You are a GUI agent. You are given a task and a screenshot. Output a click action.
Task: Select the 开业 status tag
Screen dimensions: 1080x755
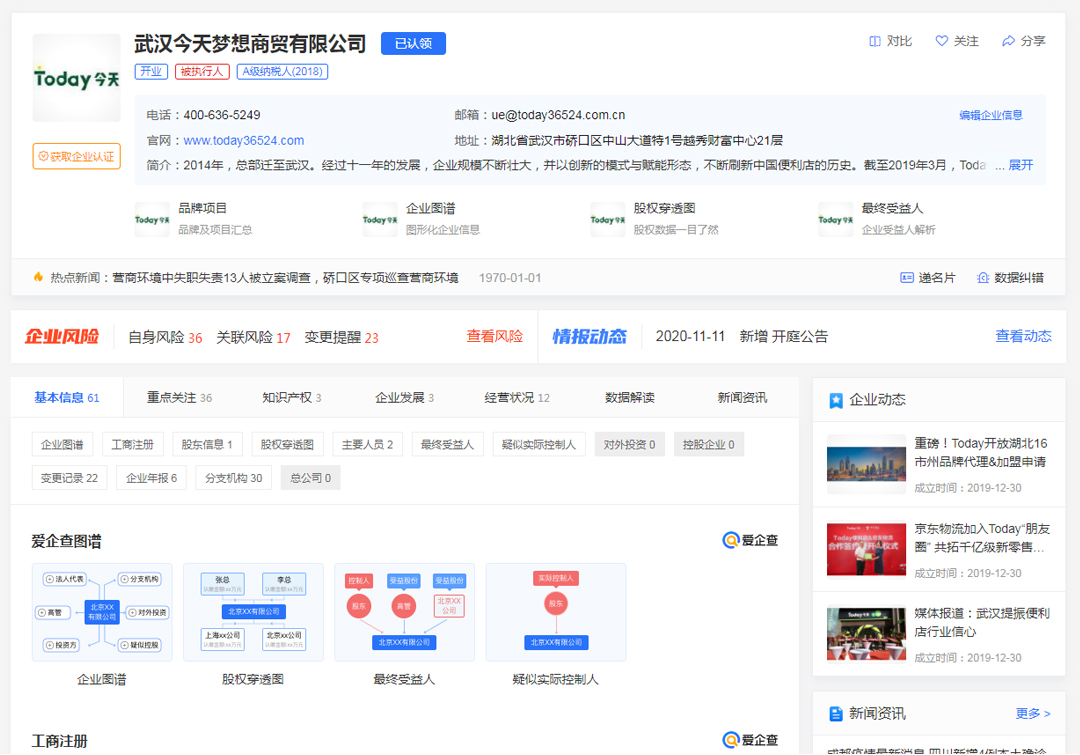(x=151, y=72)
